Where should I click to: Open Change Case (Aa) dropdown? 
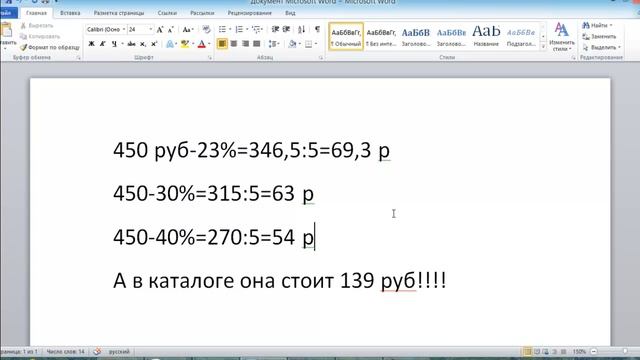click(187, 29)
